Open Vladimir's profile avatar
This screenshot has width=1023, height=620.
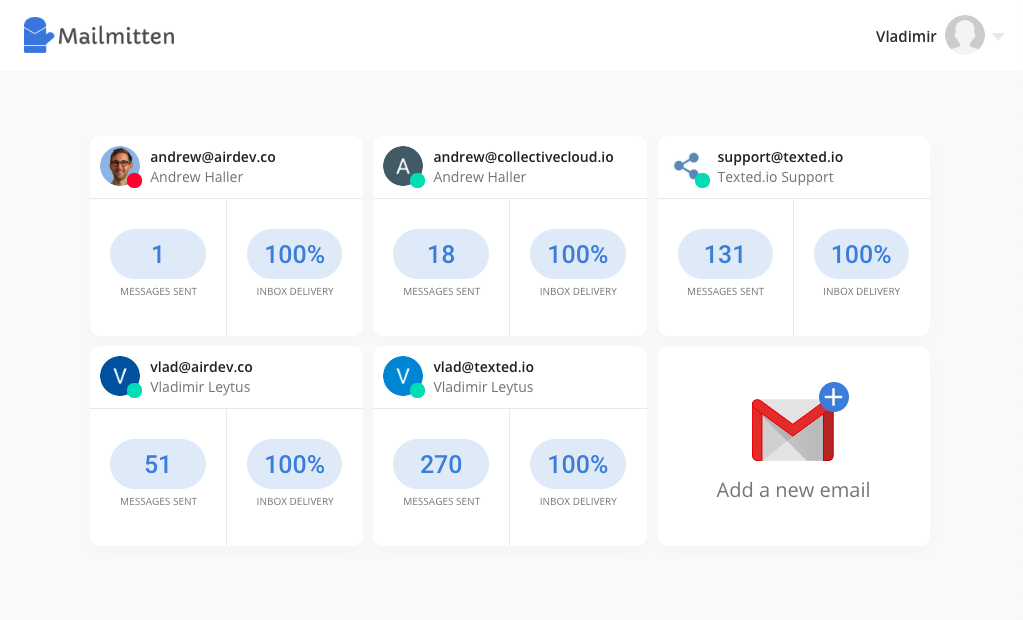pyautogui.click(x=964, y=35)
